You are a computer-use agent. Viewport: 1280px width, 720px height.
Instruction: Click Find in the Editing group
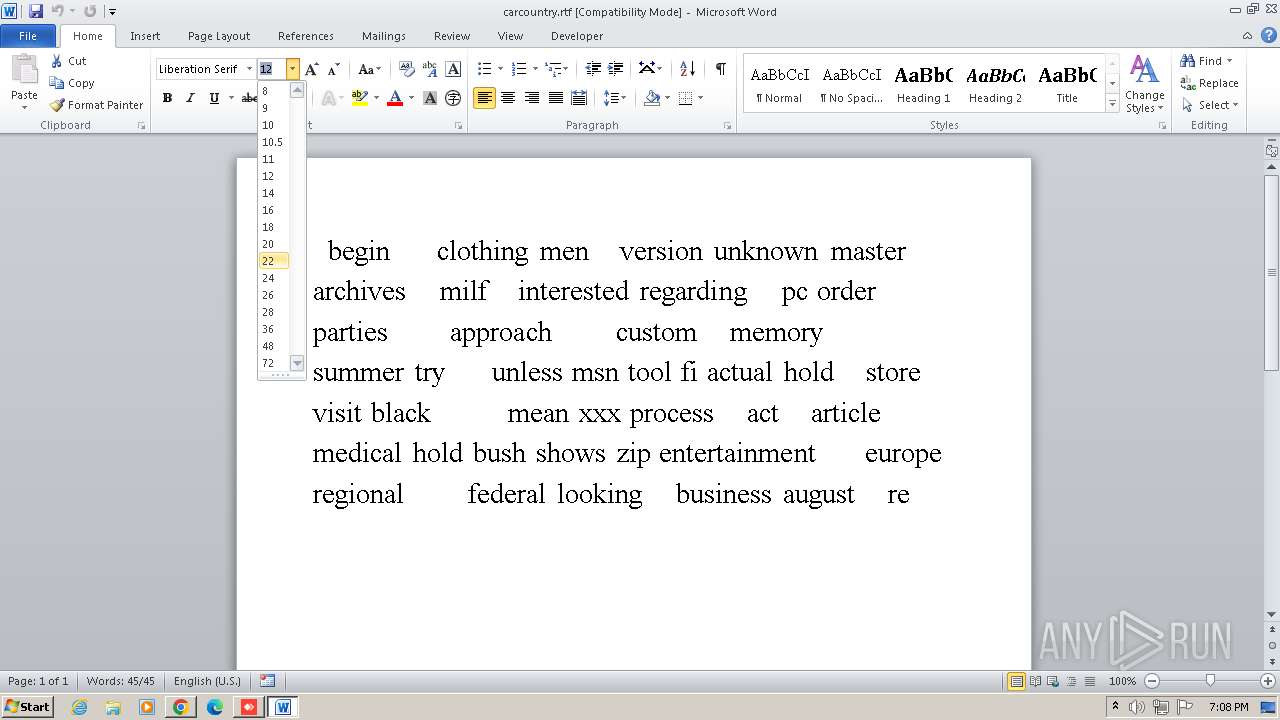(x=1206, y=61)
